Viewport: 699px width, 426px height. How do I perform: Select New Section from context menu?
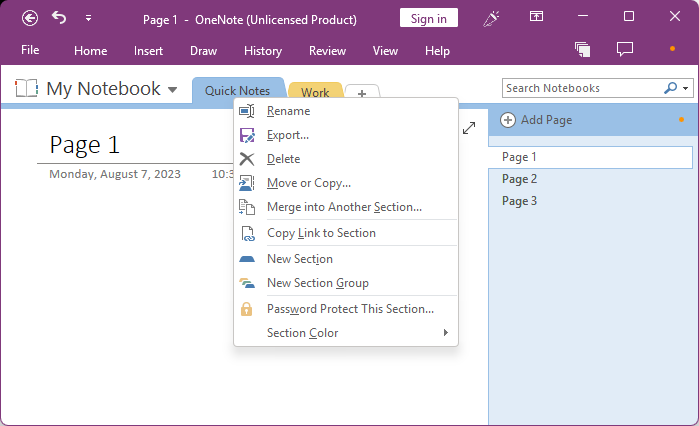coord(346,259)
